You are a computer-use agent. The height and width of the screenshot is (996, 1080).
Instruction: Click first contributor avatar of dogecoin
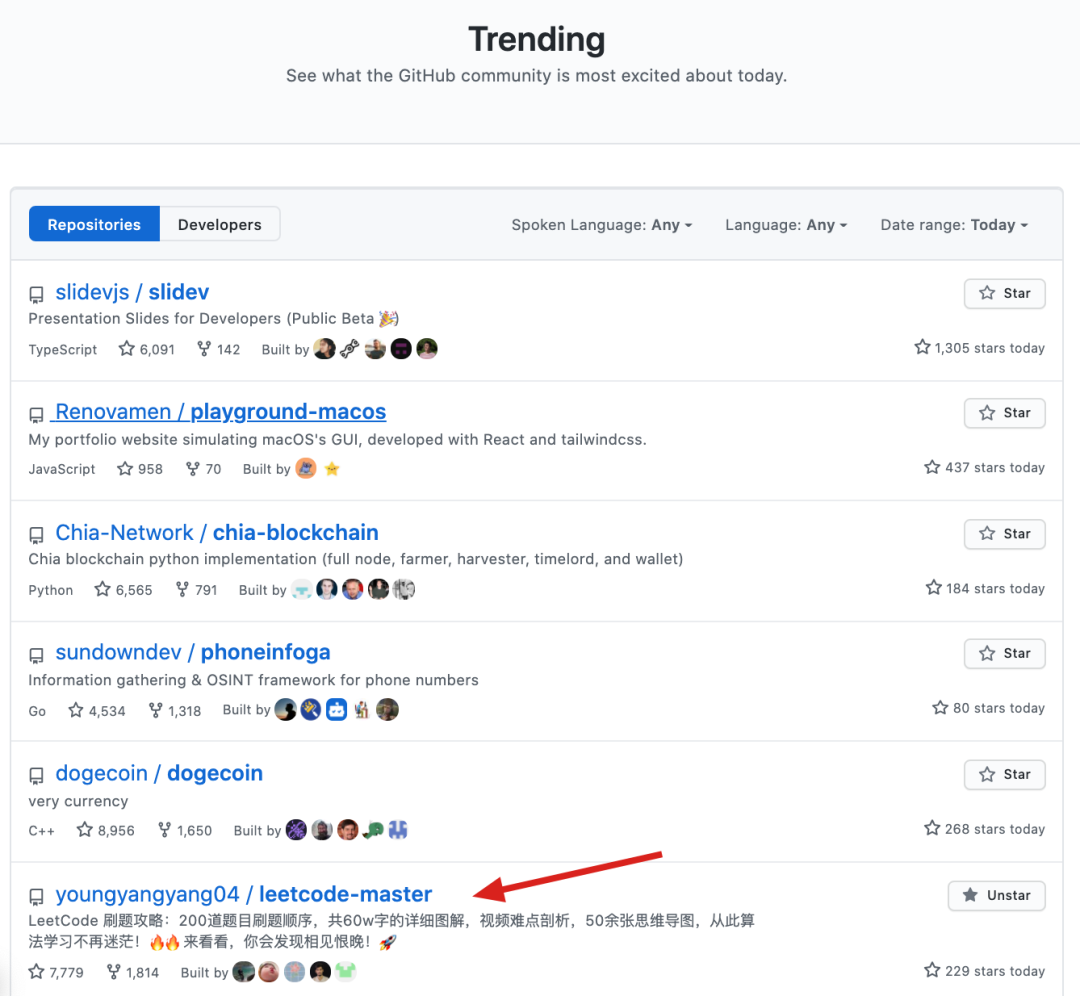pyautogui.click(x=296, y=829)
